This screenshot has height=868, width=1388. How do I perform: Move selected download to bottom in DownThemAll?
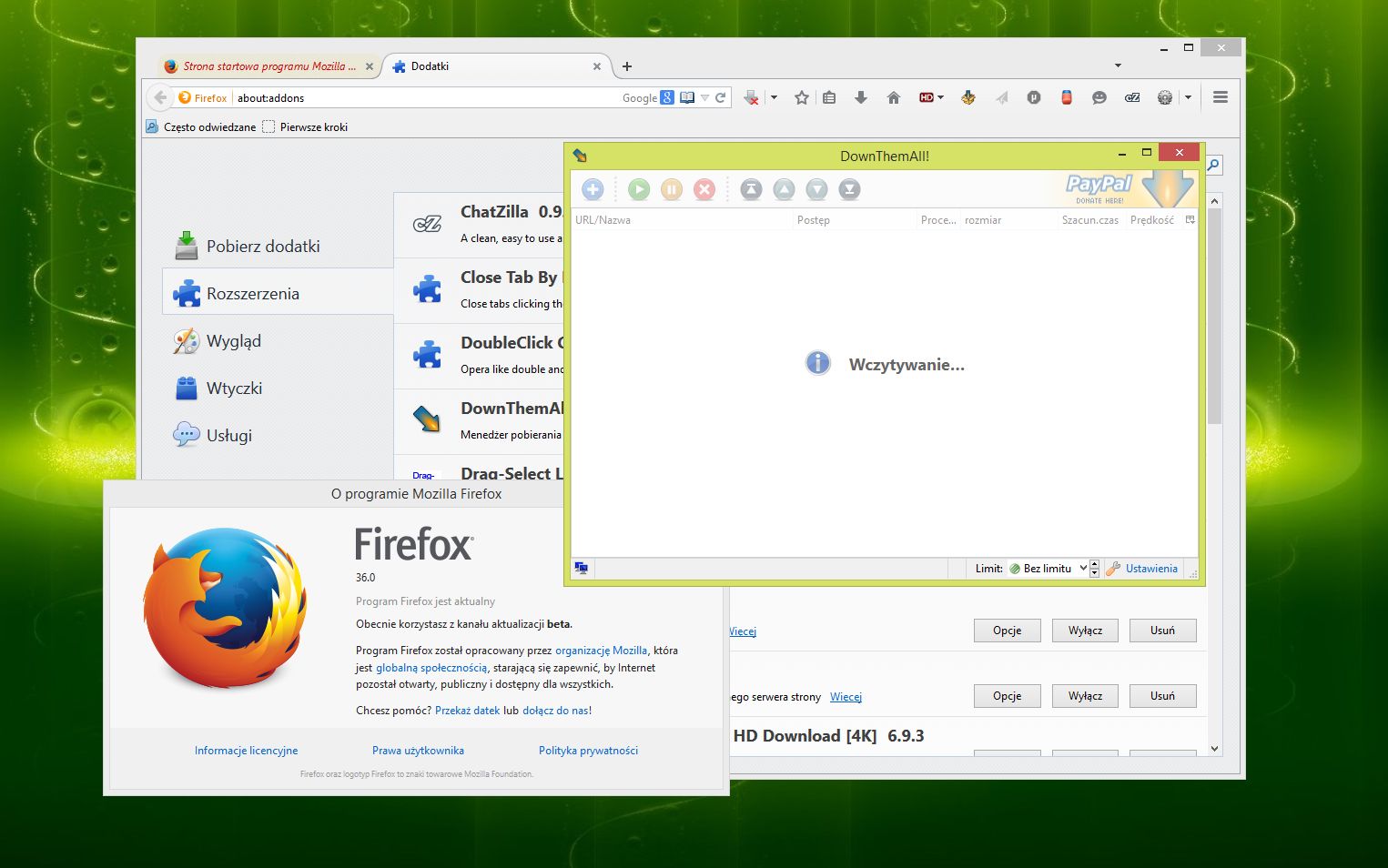pyautogui.click(x=849, y=189)
